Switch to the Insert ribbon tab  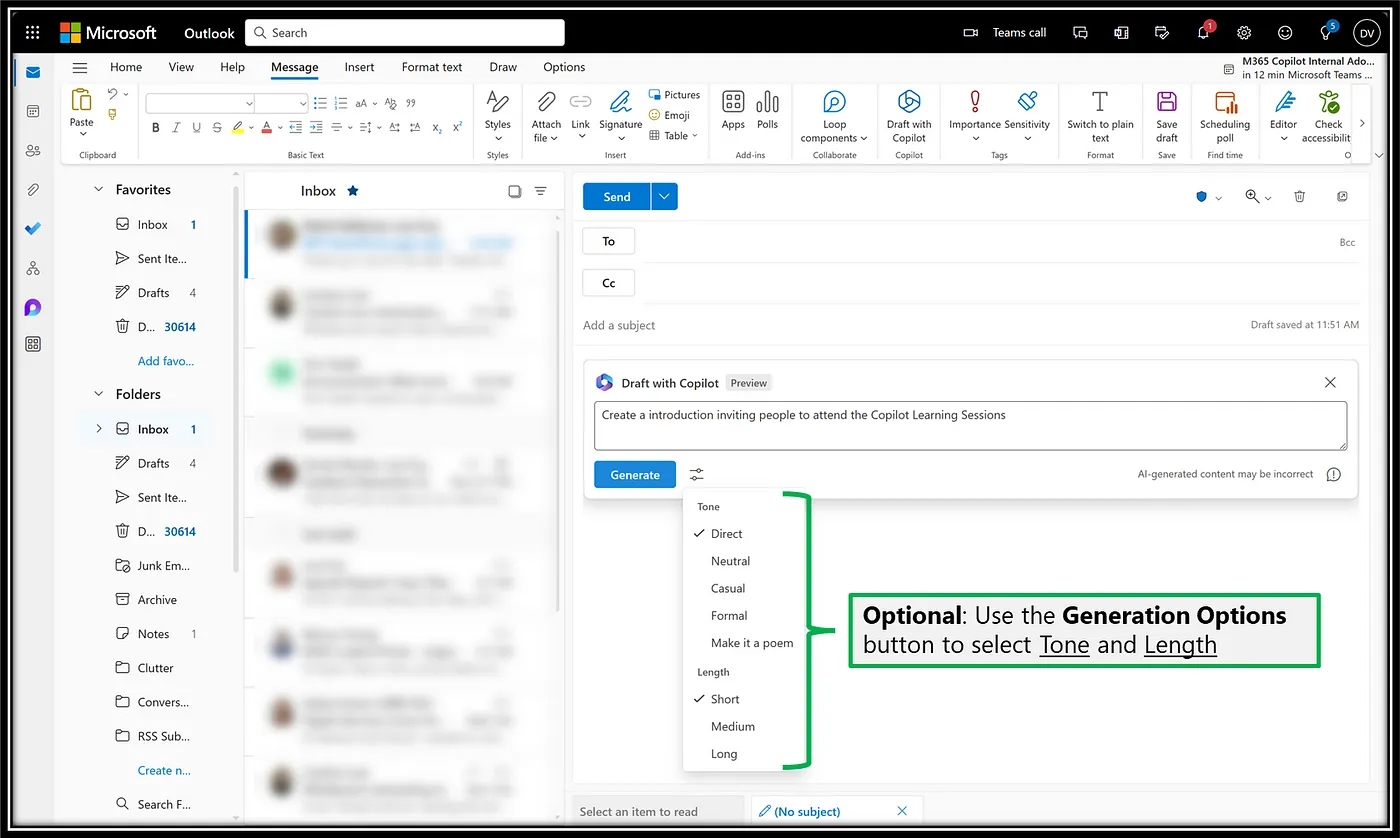pyautogui.click(x=359, y=67)
